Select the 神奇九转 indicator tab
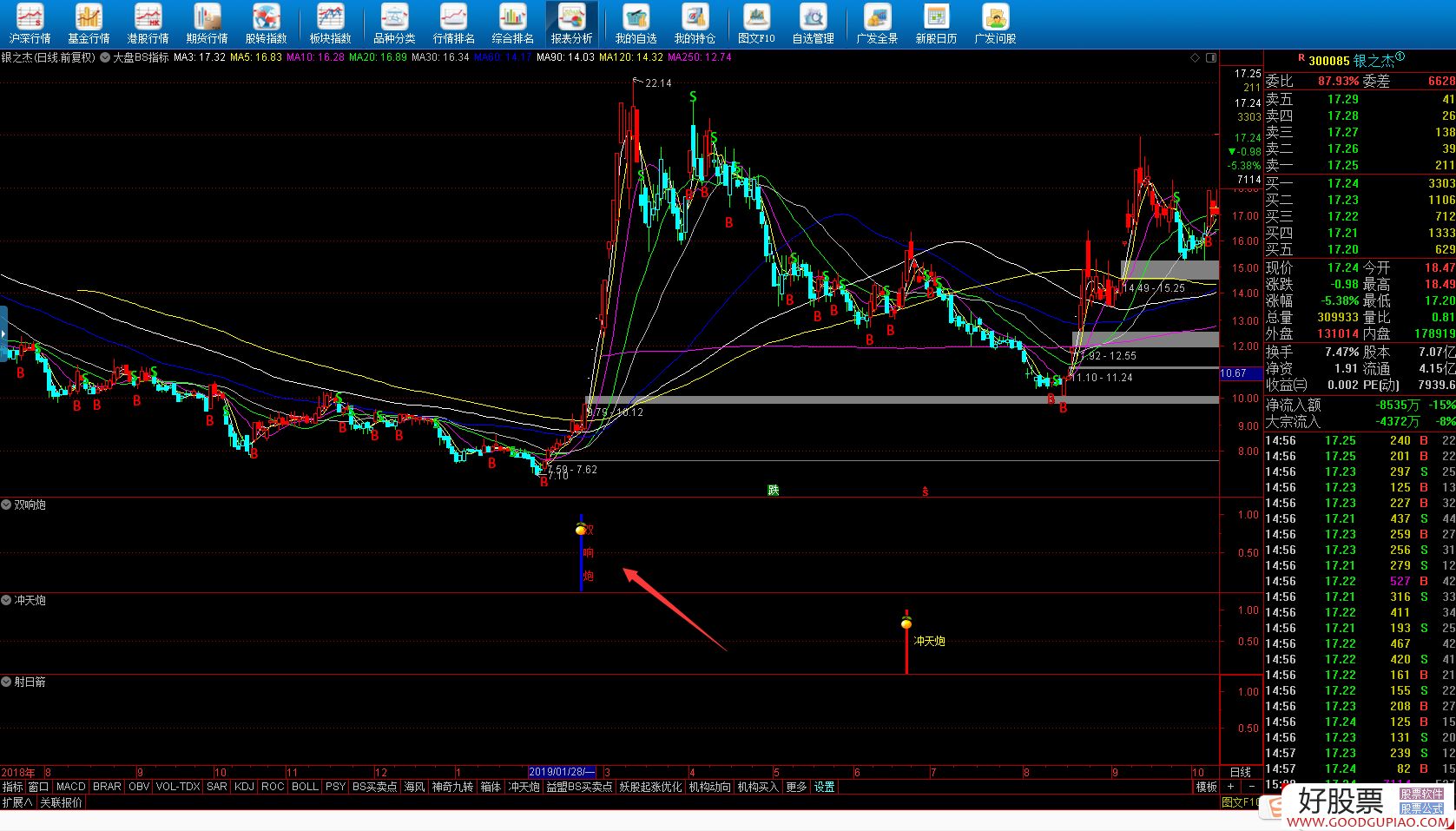1456x831 pixels. click(x=452, y=787)
